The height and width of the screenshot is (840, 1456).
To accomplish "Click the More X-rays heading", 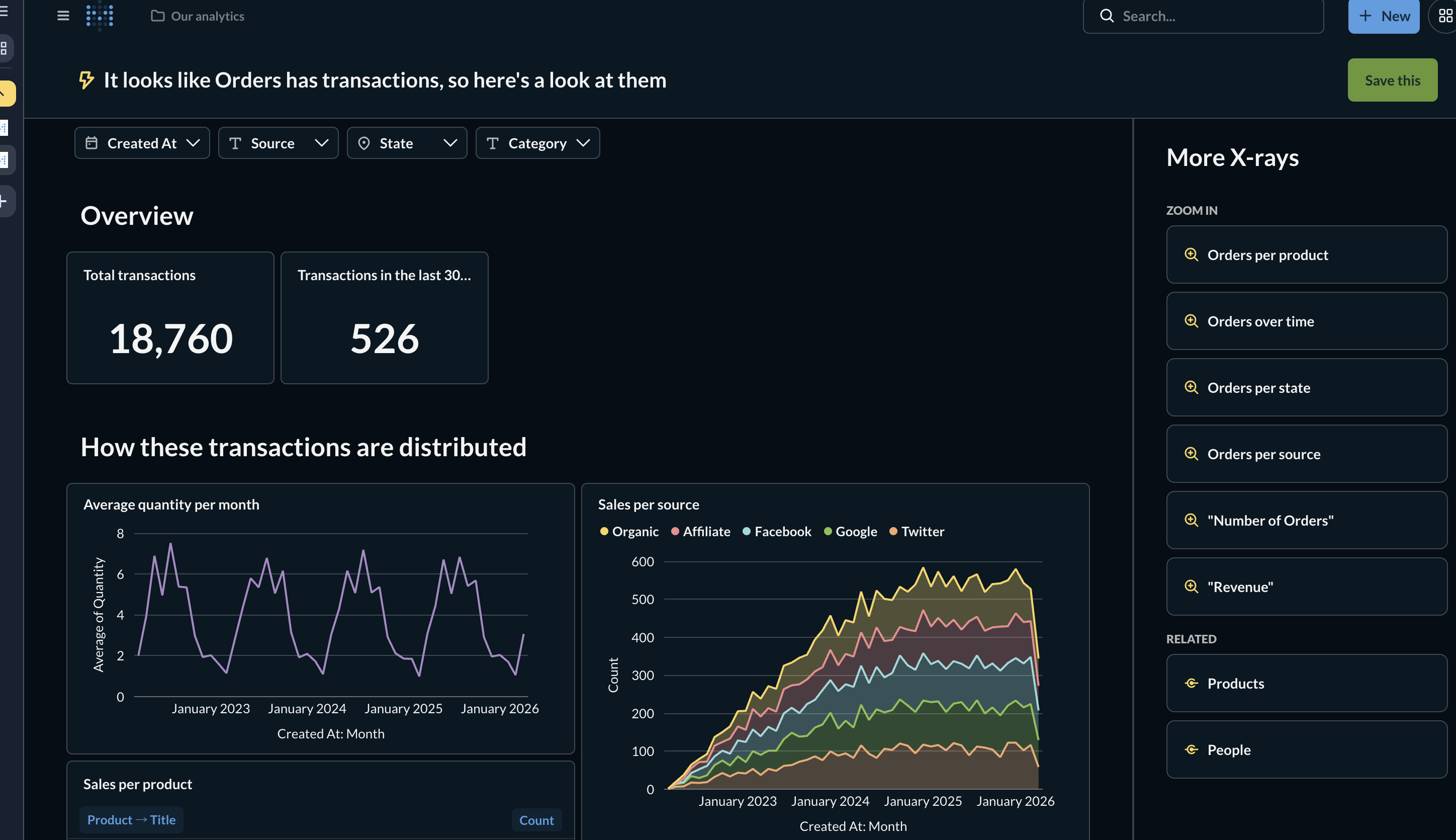I will [x=1232, y=157].
